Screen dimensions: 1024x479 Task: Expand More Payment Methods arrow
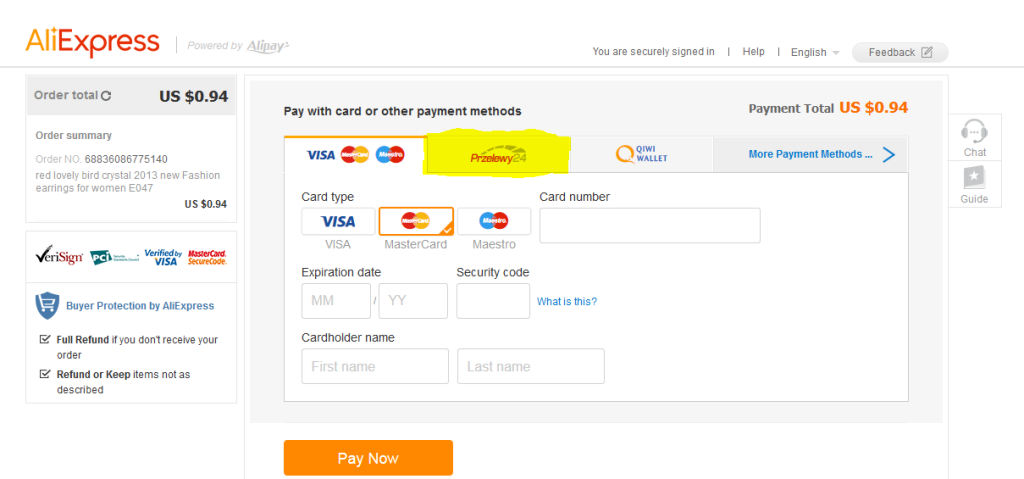click(x=888, y=155)
